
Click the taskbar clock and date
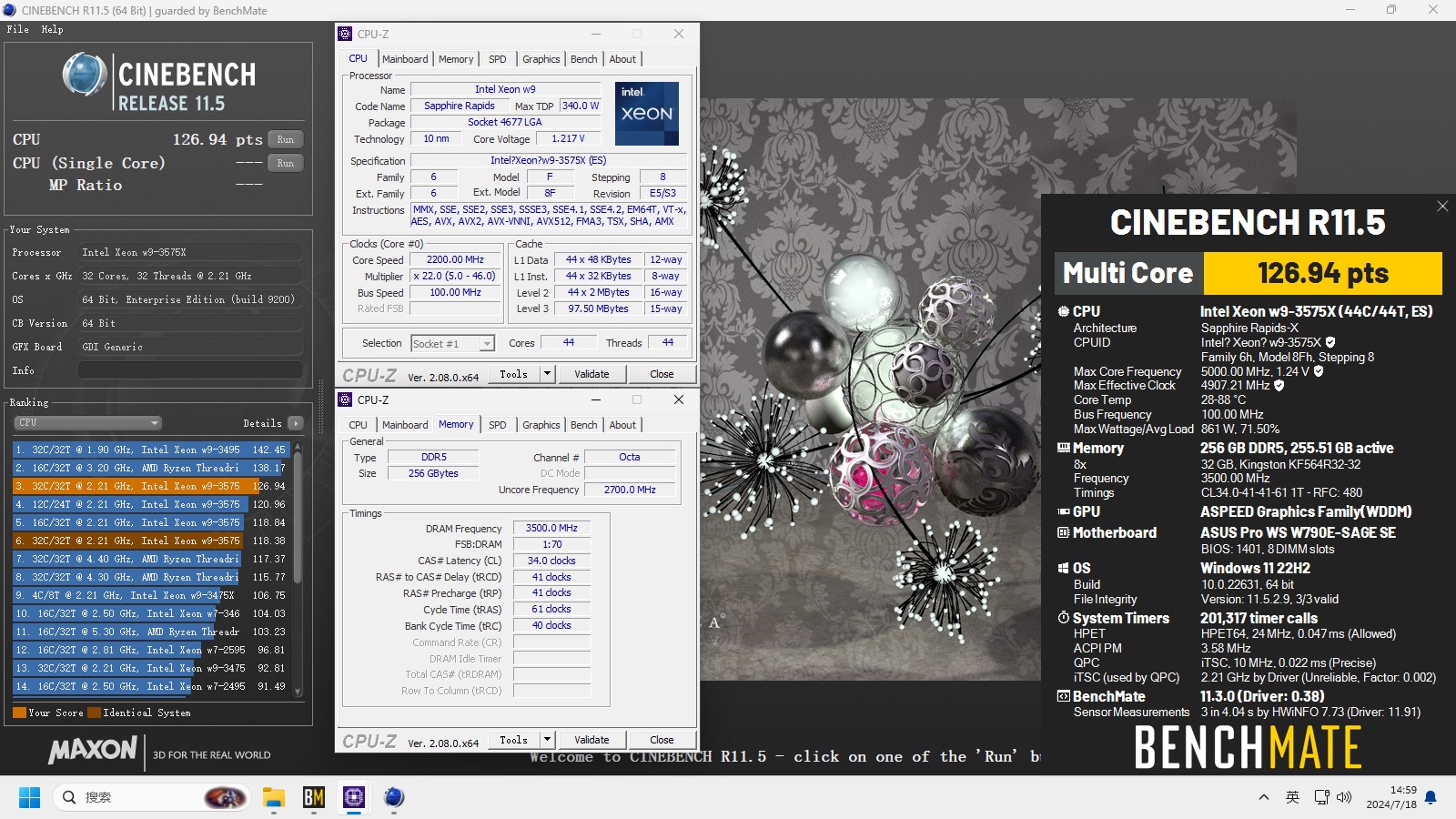pyautogui.click(x=1390, y=797)
